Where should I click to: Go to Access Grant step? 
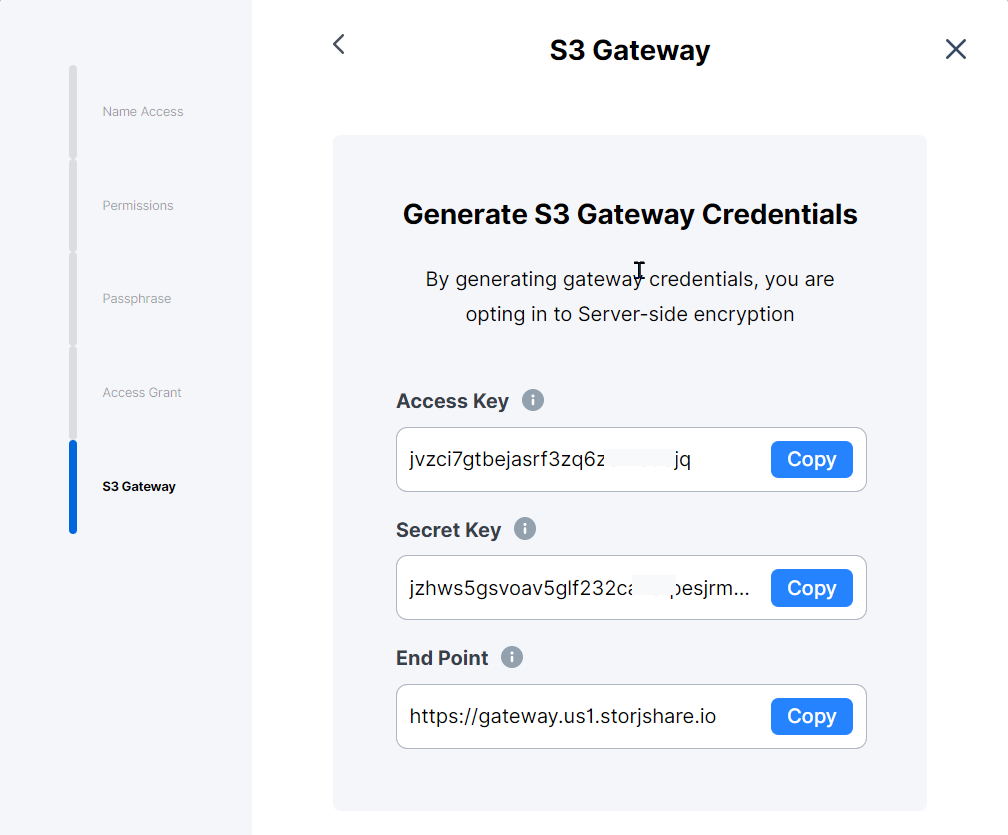[x=141, y=392]
